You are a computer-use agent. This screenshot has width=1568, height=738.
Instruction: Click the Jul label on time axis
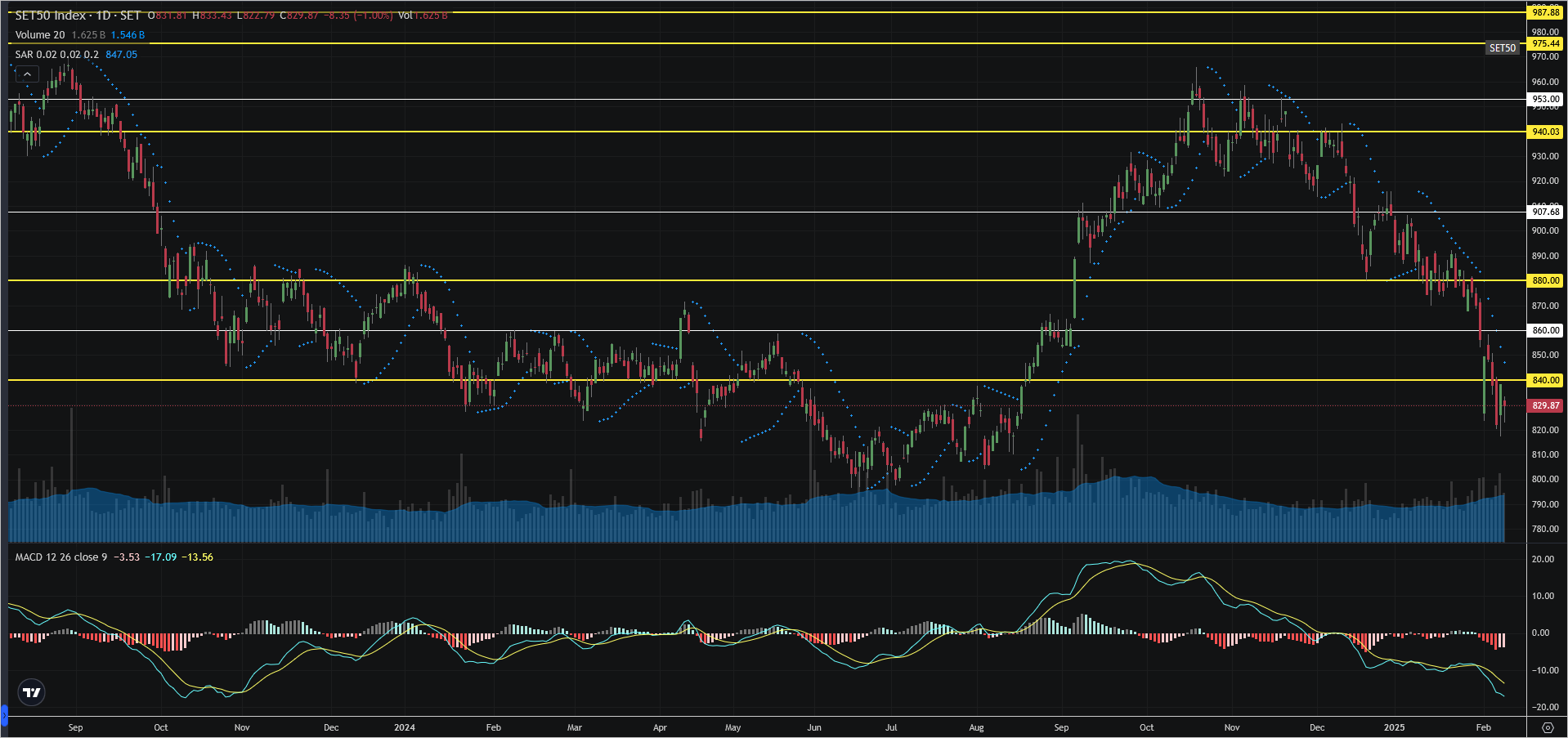tap(891, 727)
